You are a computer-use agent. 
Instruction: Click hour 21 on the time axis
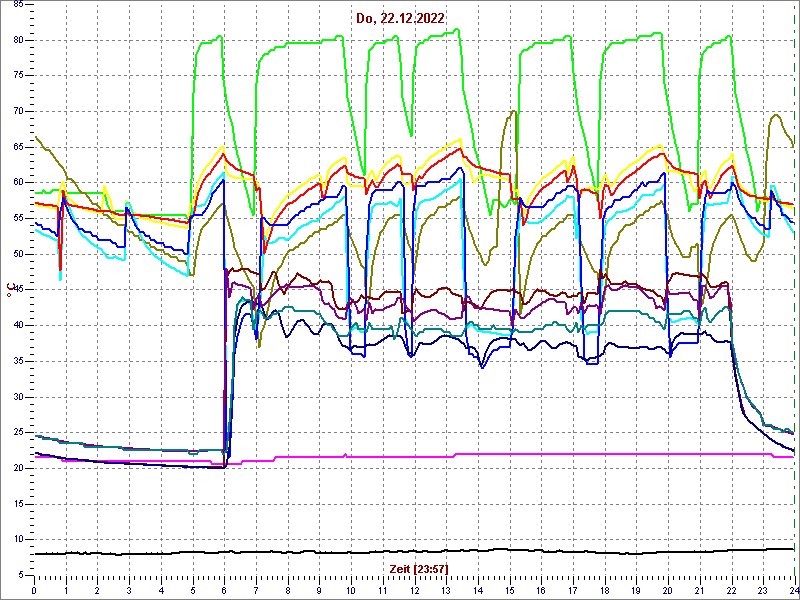tap(699, 590)
